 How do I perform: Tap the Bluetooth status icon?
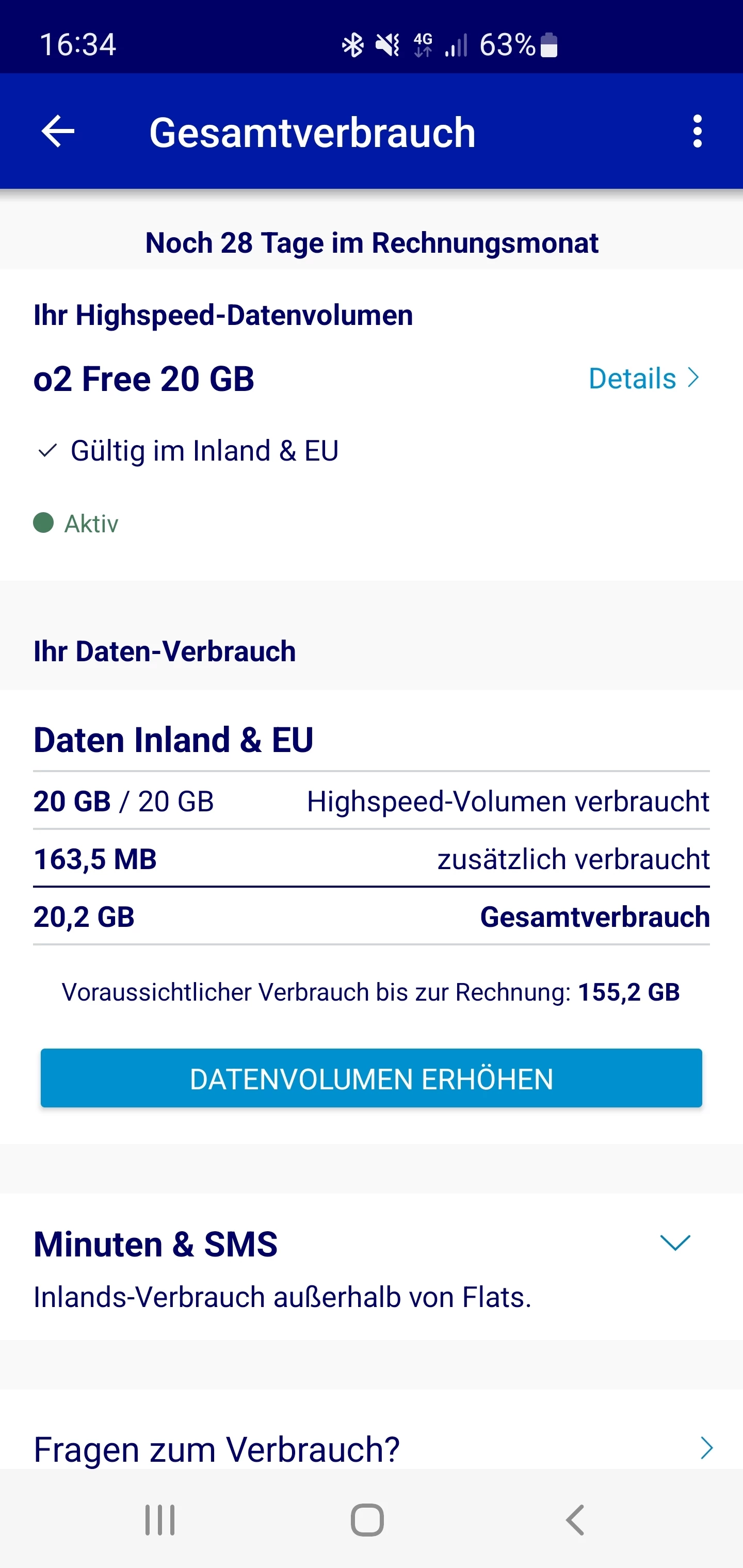352,45
